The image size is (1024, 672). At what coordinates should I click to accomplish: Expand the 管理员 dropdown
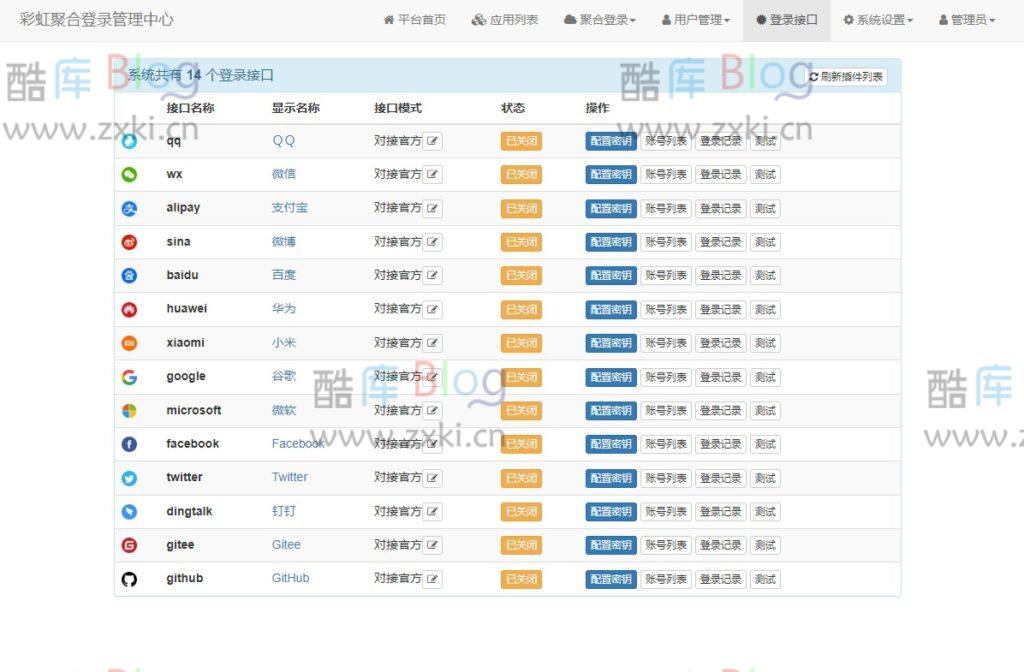[x=965, y=19]
